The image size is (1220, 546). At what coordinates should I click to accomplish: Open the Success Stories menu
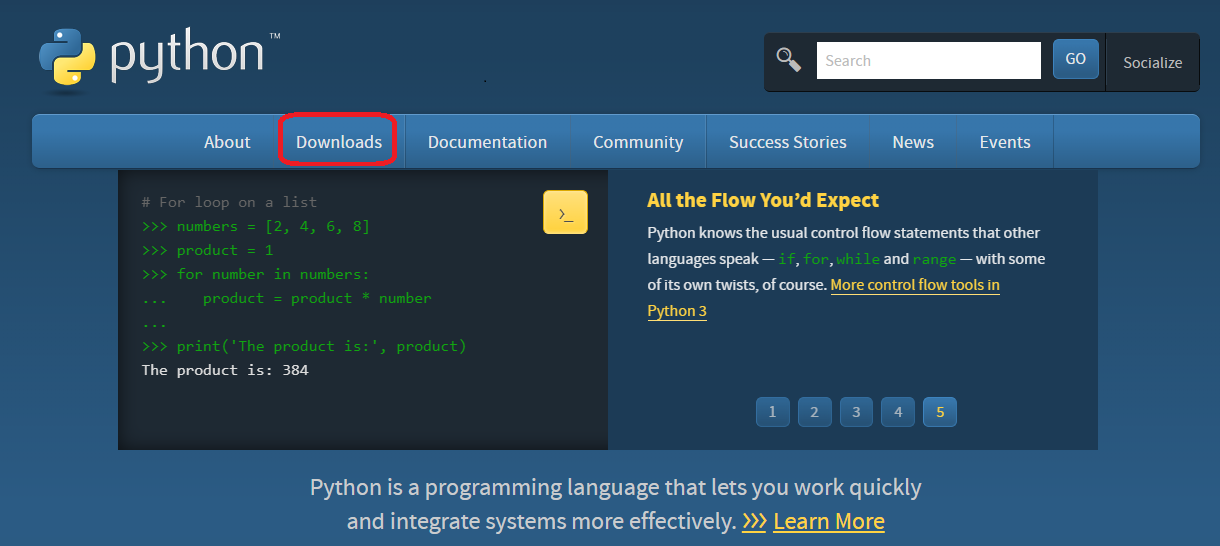coord(788,142)
